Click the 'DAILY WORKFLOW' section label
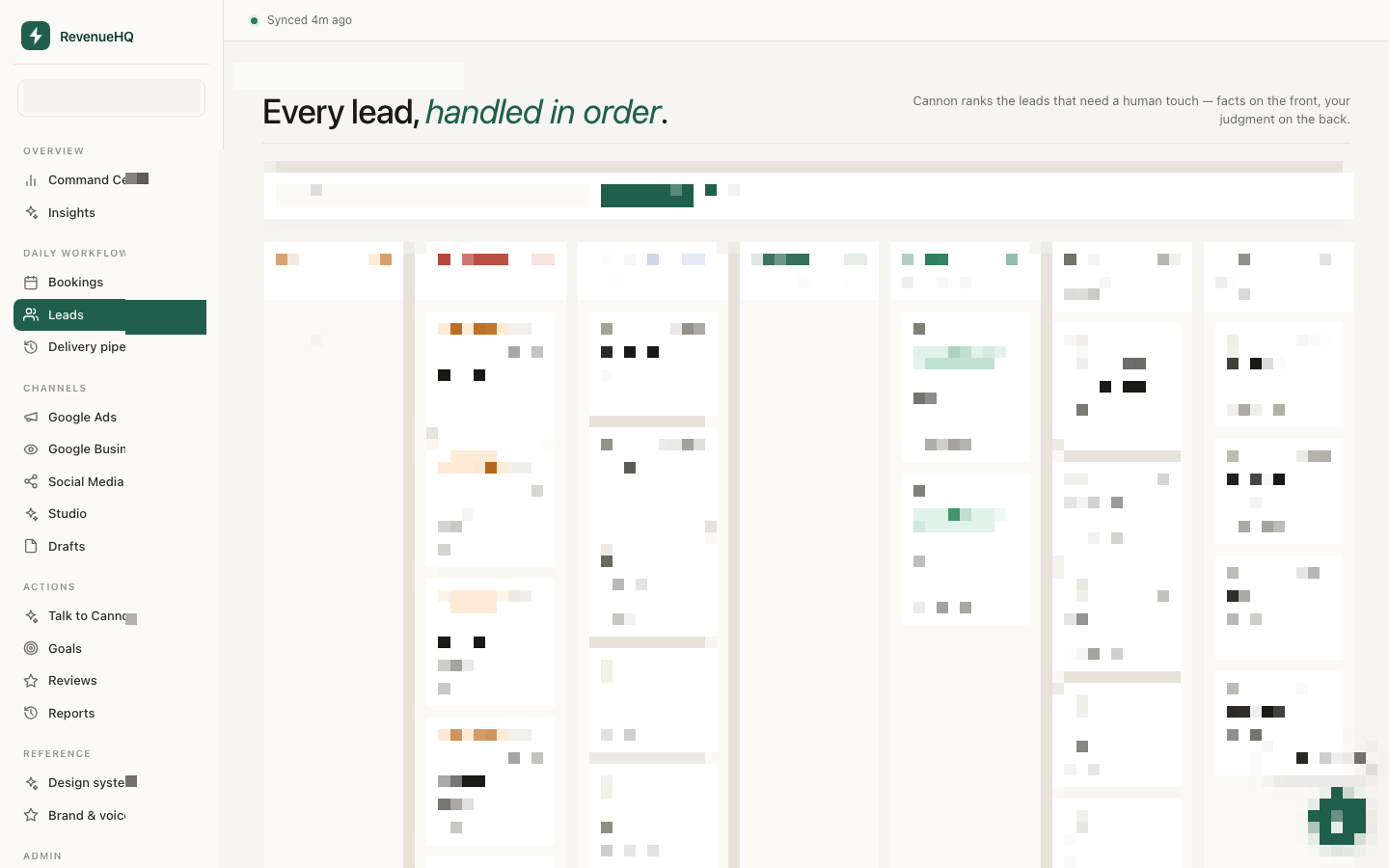Image resolution: width=1389 pixels, height=868 pixels. click(75, 254)
